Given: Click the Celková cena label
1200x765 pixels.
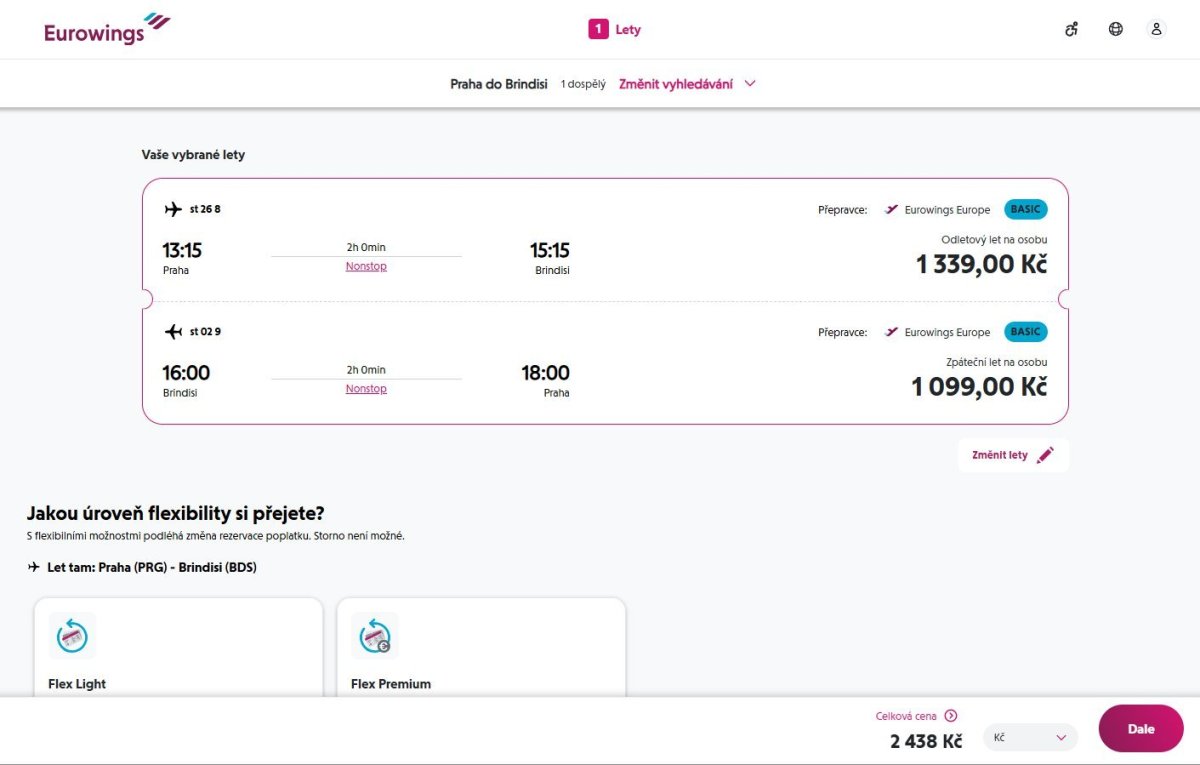Looking at the screenshot, I should pos(906,716).
